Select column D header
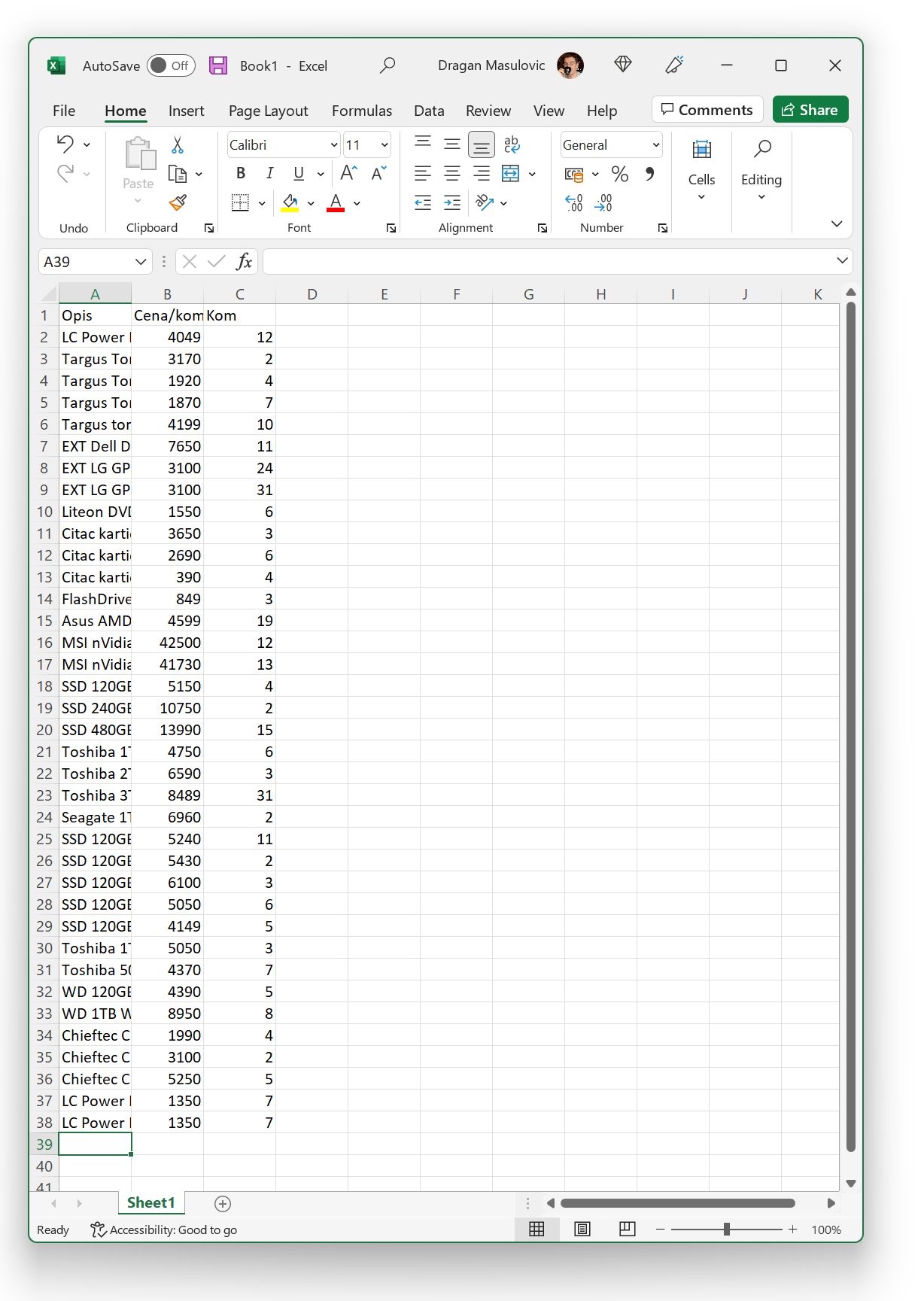This screenshot has width=924, height=1301. [x=312, y=294]
